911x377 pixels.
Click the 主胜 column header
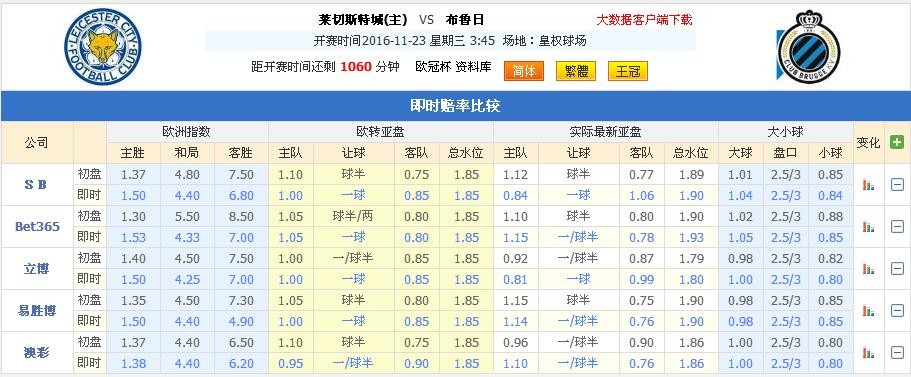[132, 153]
